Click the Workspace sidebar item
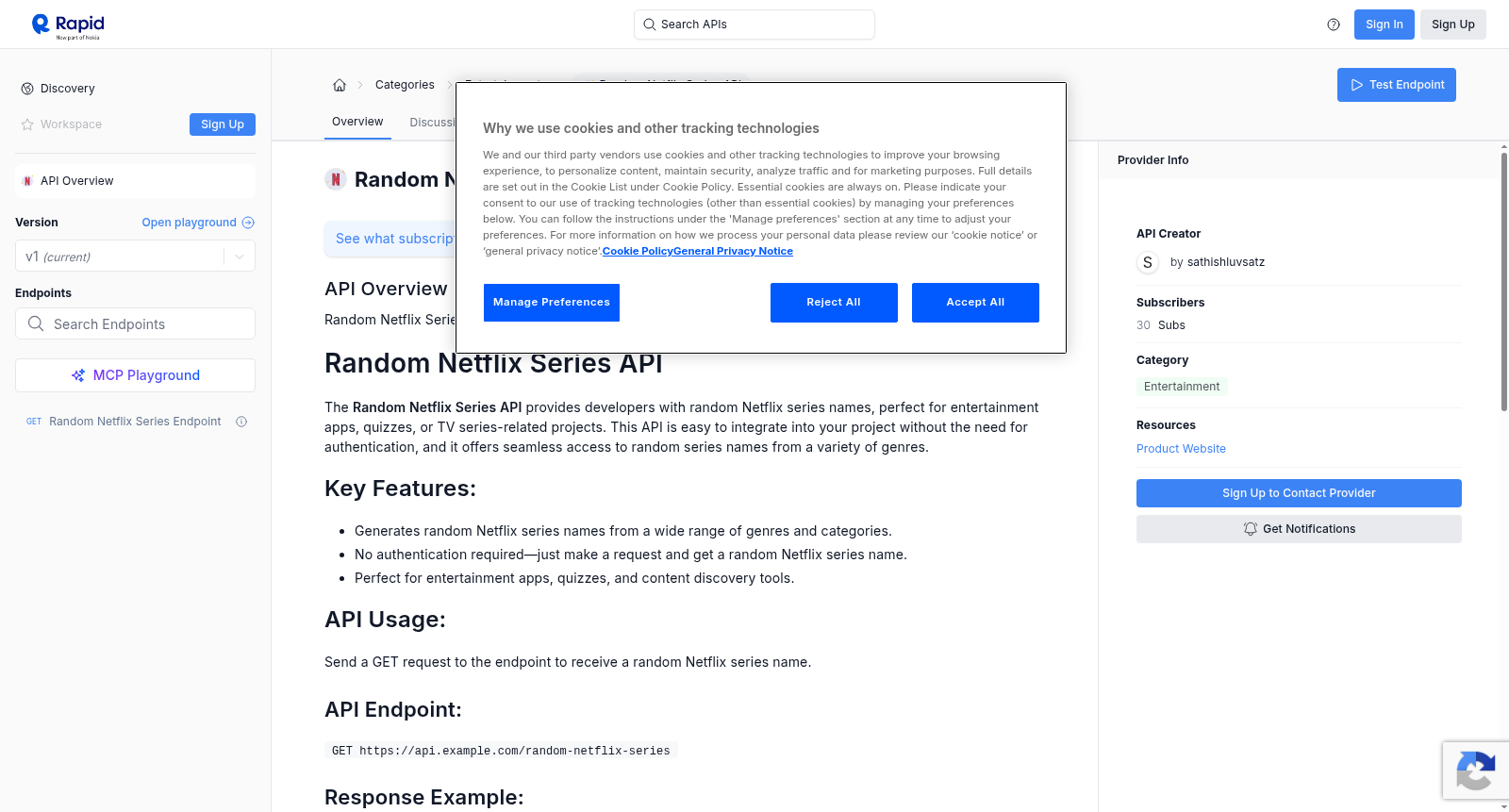The height and width of the screenshot is (812, 1509). click(71, 124)
